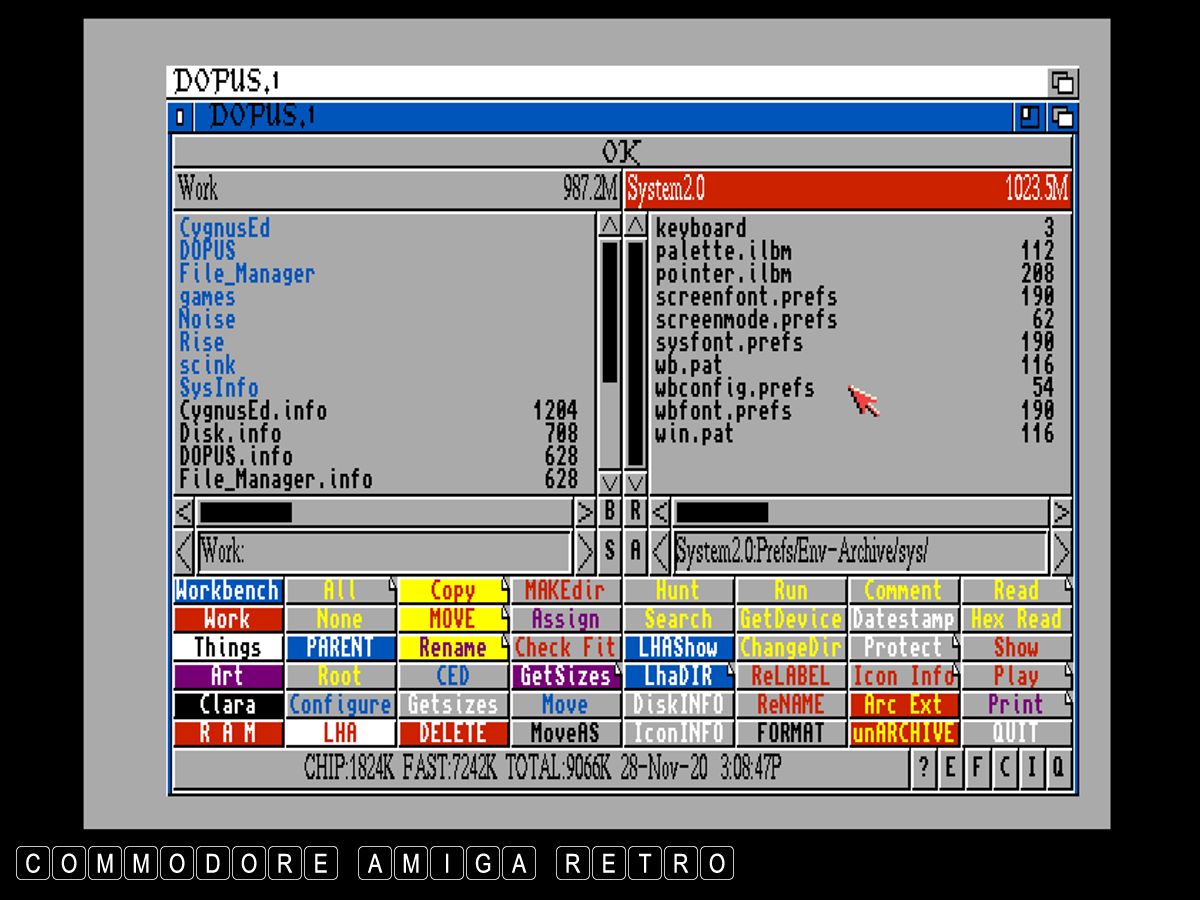Select the palette.ilbm file in right pane

coord(722,250)
